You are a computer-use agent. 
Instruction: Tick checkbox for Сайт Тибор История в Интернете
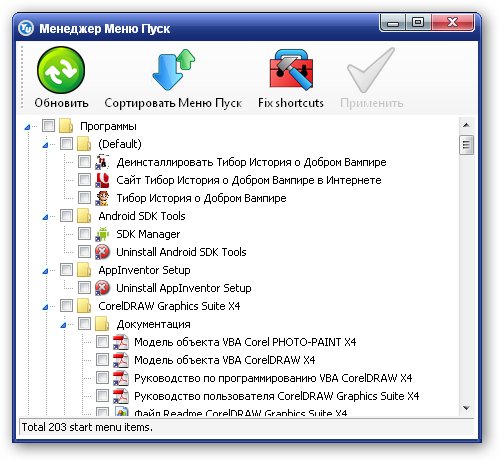[84, 180]
